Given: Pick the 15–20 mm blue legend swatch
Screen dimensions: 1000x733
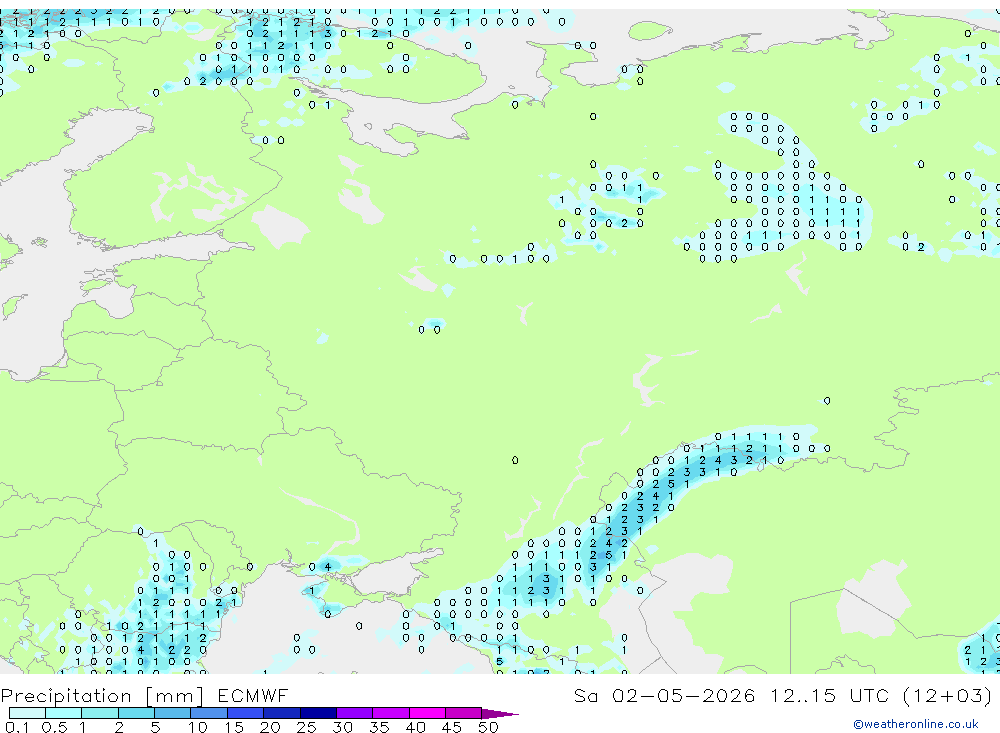Looking at the screenshot, I should pyautogui.click(x=245, y=713).
